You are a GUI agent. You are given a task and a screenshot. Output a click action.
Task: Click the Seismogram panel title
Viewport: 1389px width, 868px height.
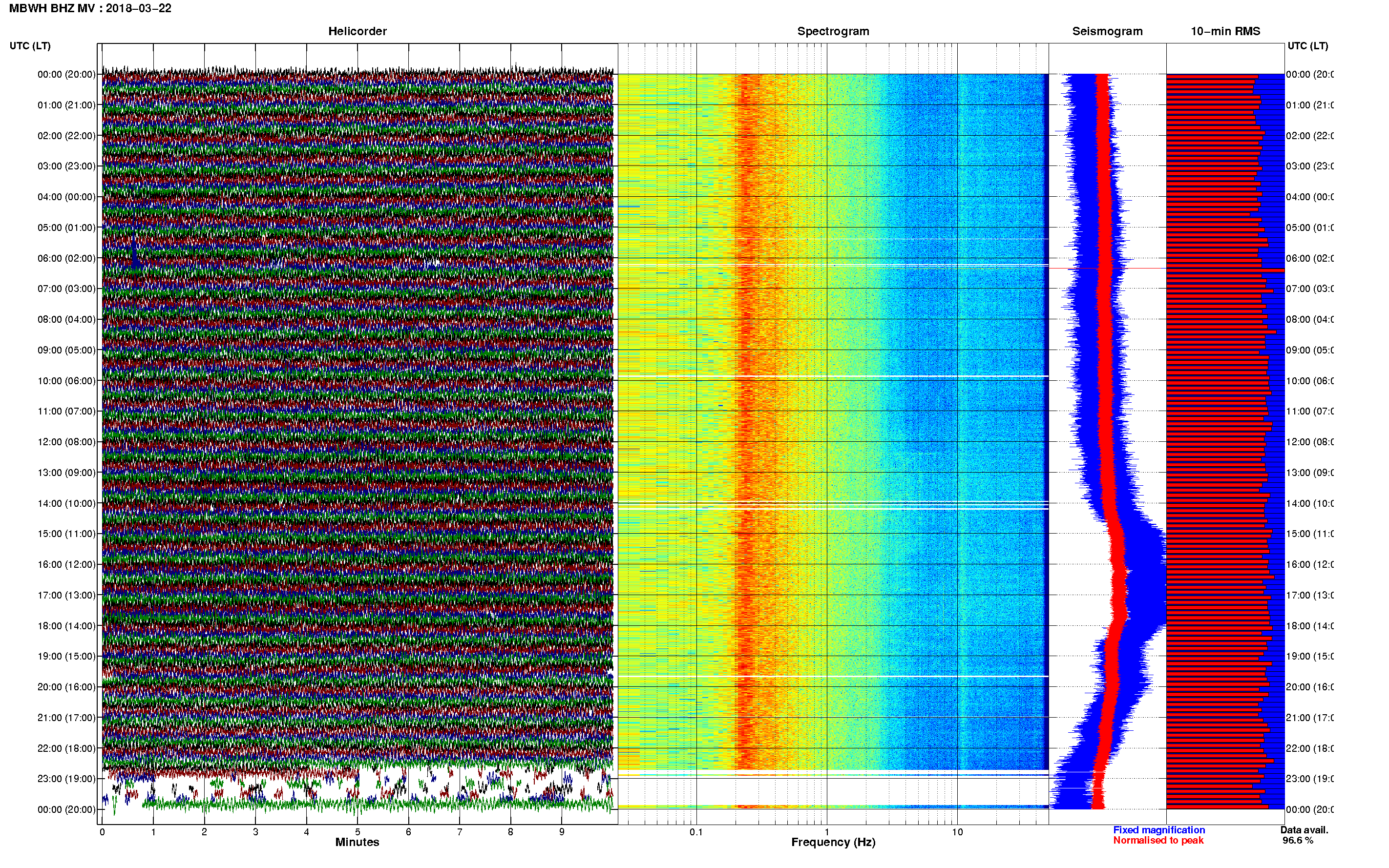pyautogui.click(x=1107, y=31)
